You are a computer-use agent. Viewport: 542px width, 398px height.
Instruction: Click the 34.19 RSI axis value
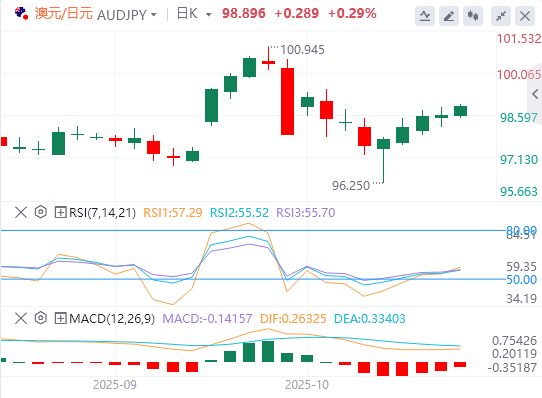[x=522, y=298]
